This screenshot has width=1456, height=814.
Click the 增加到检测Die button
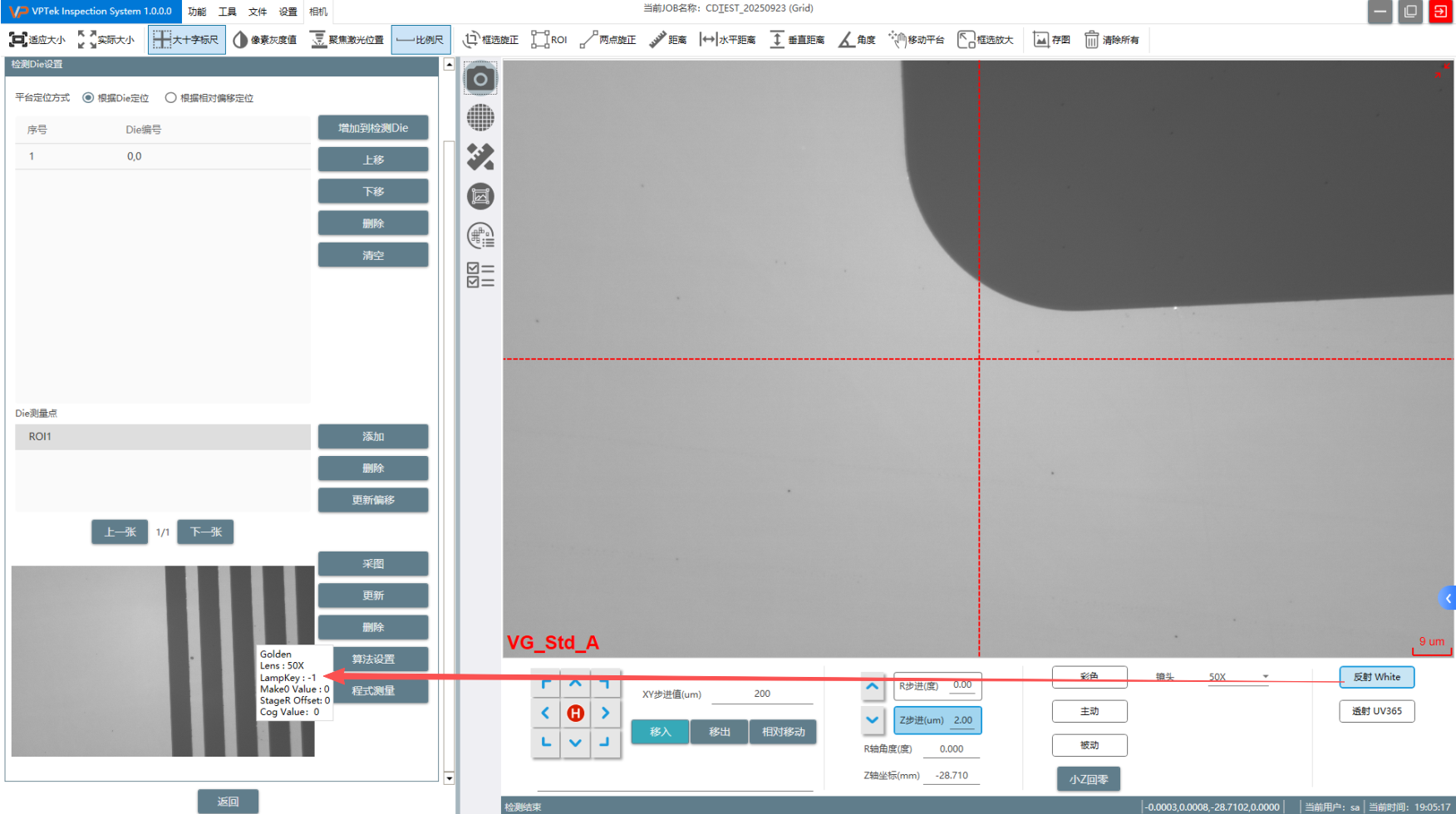[372, 128]
